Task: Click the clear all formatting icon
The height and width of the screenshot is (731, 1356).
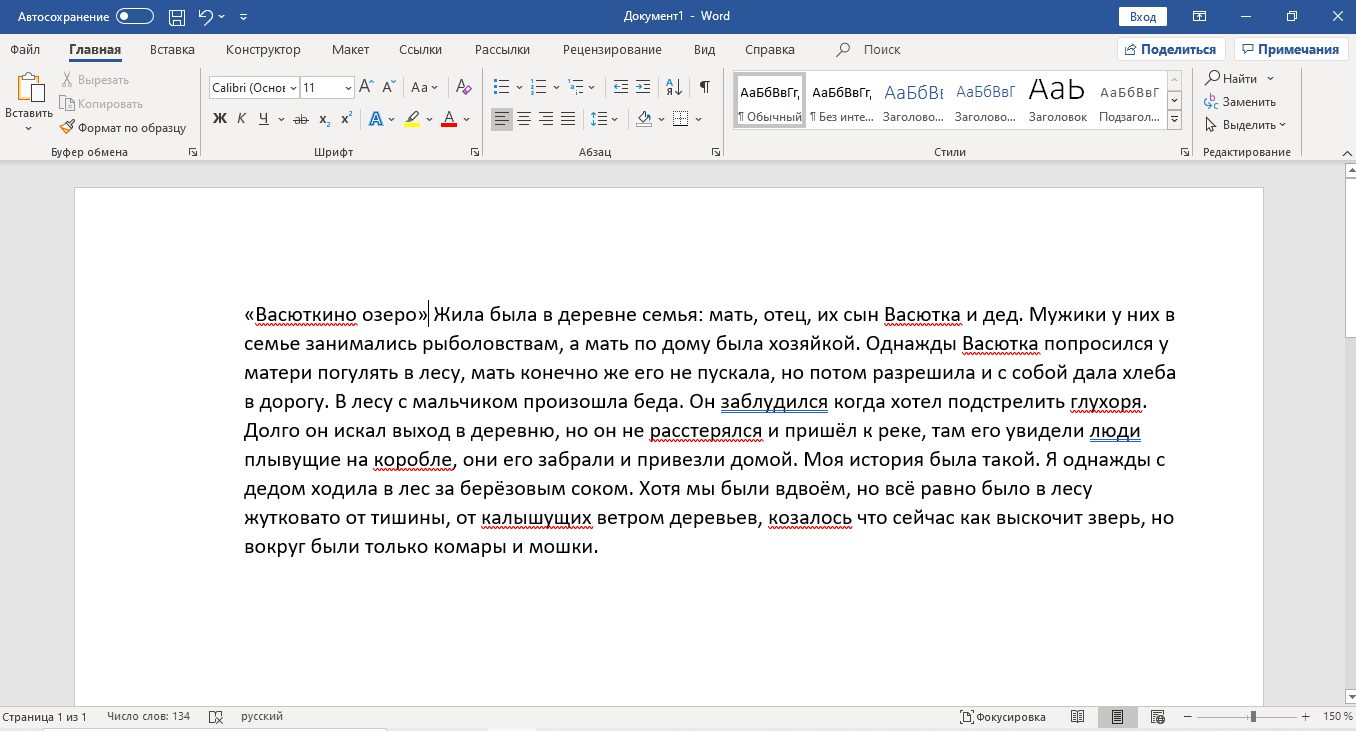Action: 463,87
